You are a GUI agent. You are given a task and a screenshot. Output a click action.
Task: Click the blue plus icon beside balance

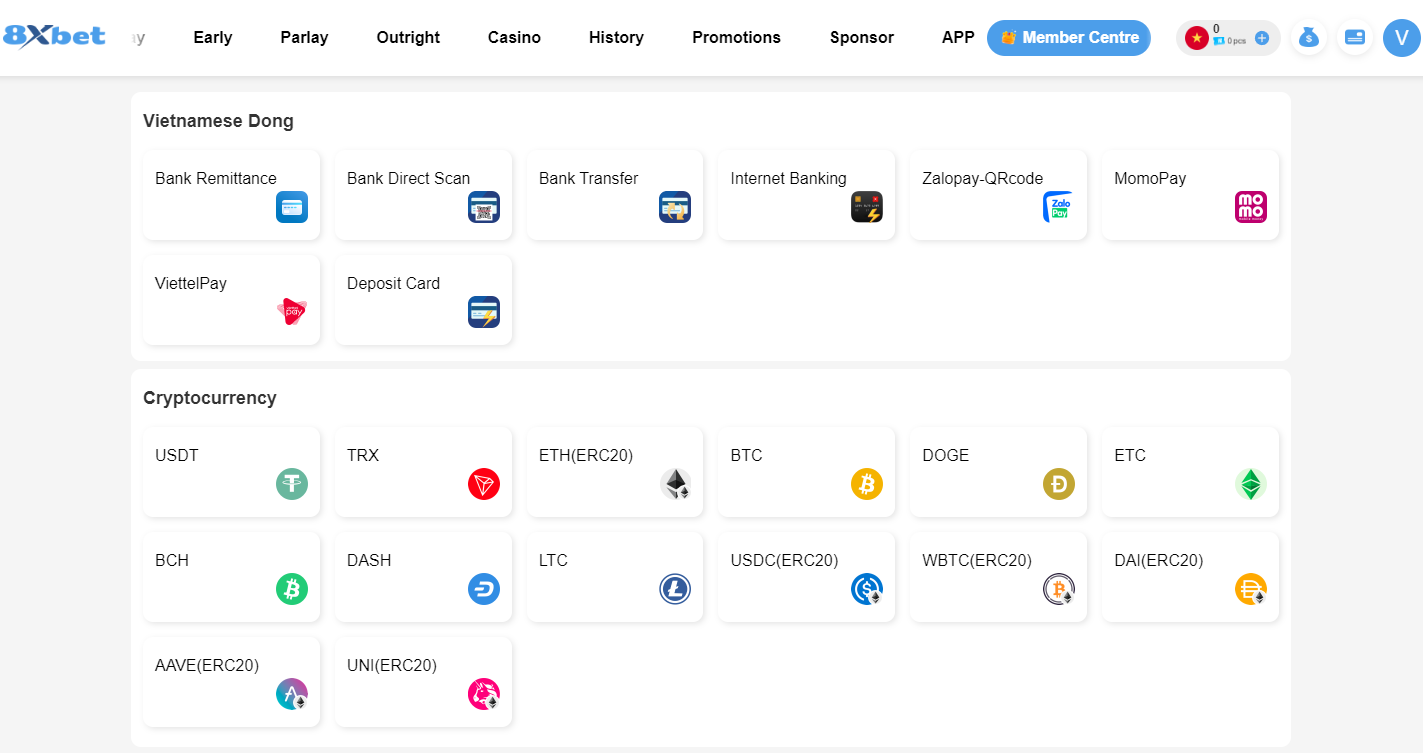(1262, 38)
